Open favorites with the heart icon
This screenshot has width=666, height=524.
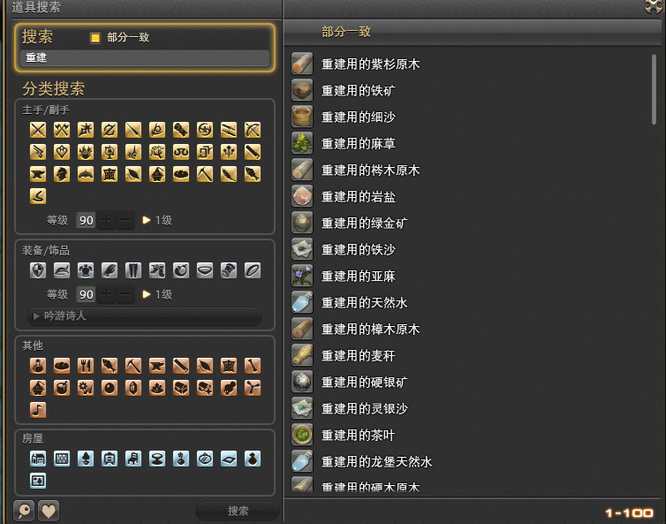point(48,510)
